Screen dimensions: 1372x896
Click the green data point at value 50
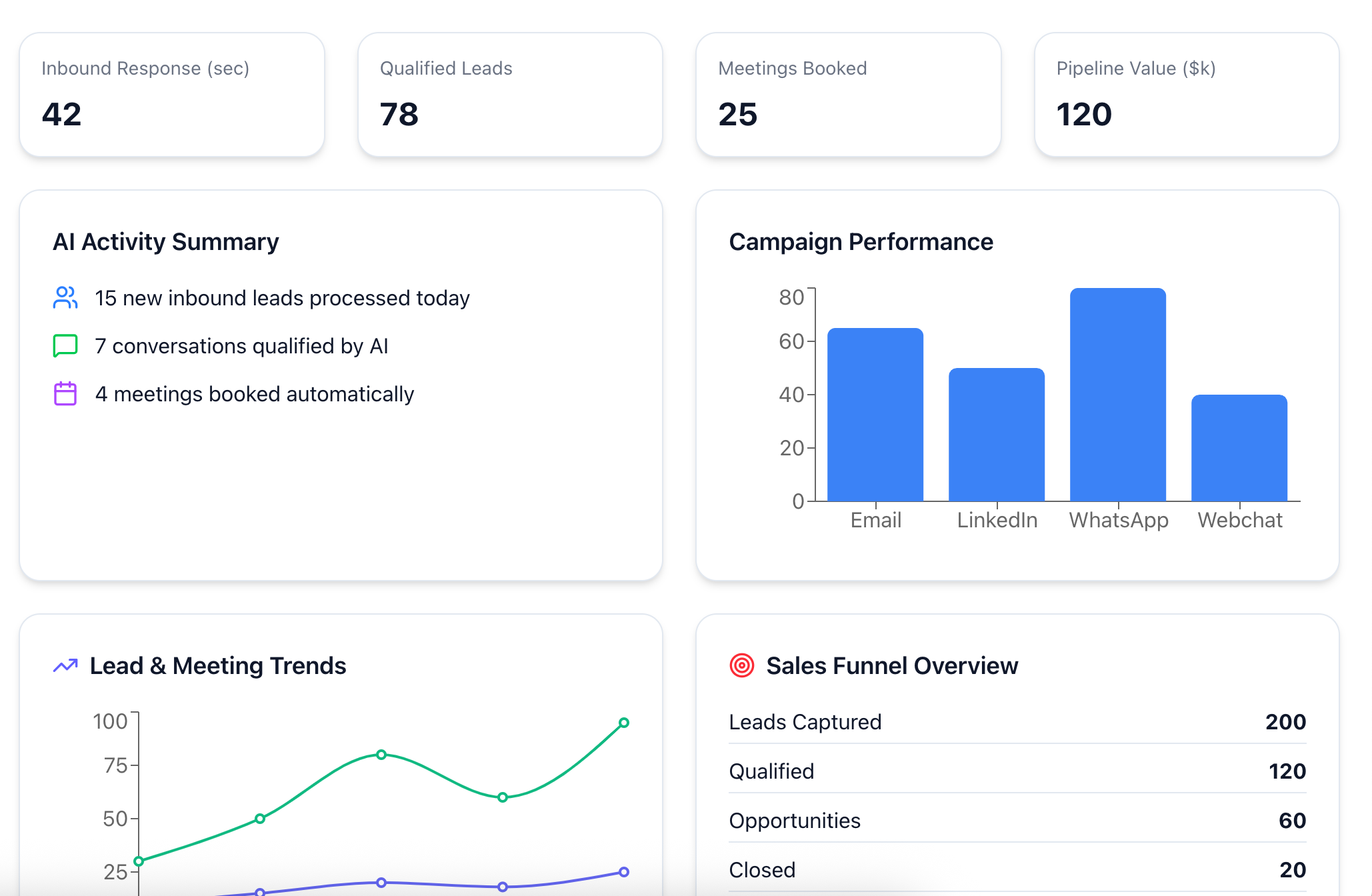click(260, 819)
